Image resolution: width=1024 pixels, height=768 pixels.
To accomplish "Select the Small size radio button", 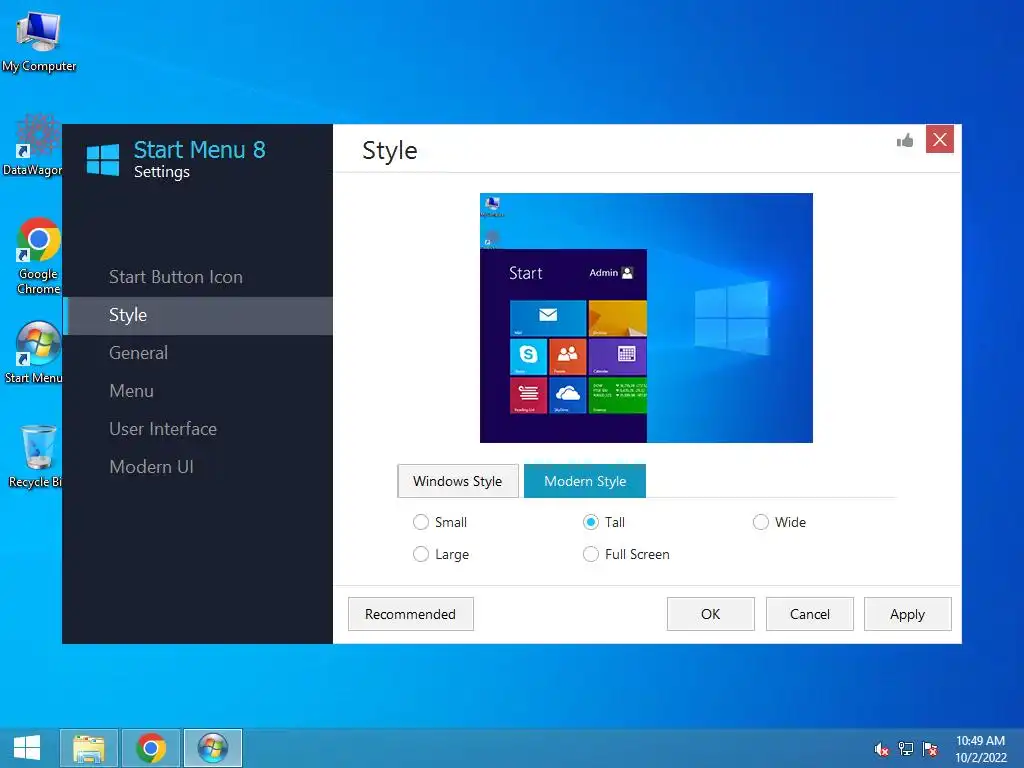I will (x=421, y=522).
